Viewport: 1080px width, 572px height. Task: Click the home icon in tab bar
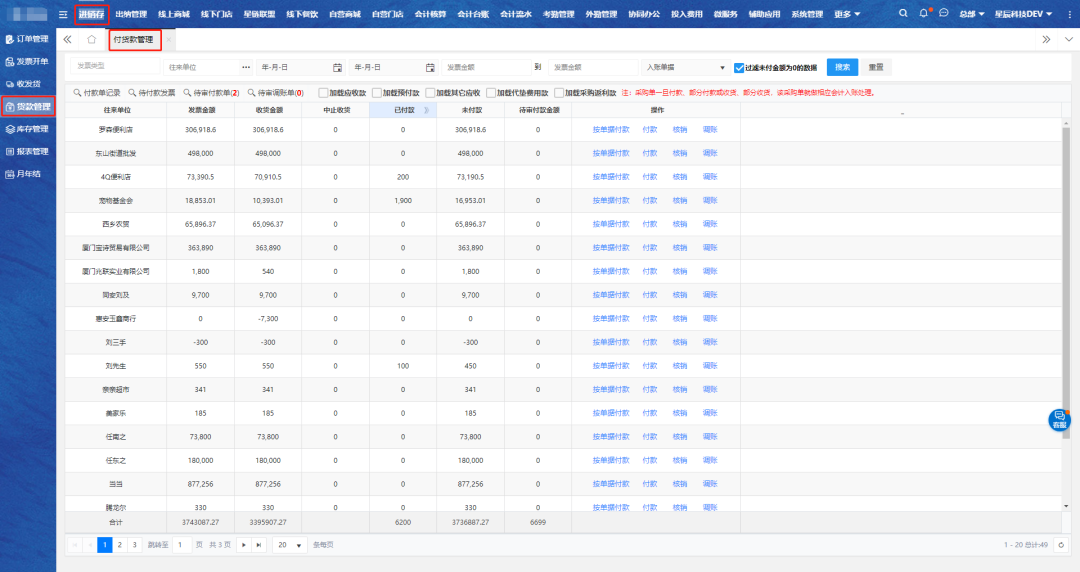coord(92,39)
